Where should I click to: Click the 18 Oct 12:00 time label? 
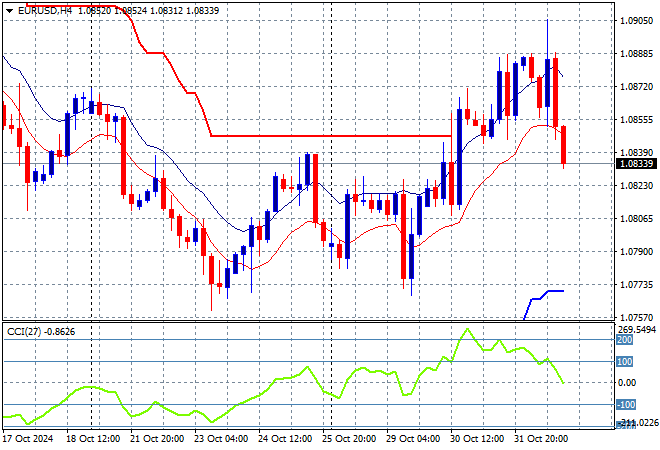pos(93,439)
